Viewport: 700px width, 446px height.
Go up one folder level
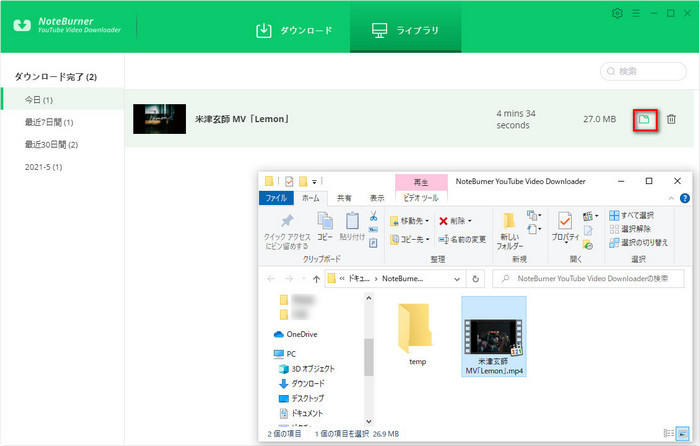317,279
